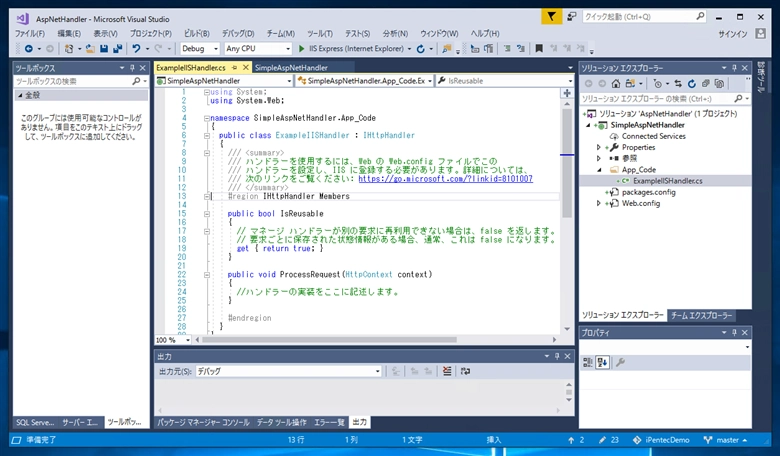This screenshot has height=456, width=780.
Task: Refresh the Solution Explorer
Action: [x=692, y=84]
